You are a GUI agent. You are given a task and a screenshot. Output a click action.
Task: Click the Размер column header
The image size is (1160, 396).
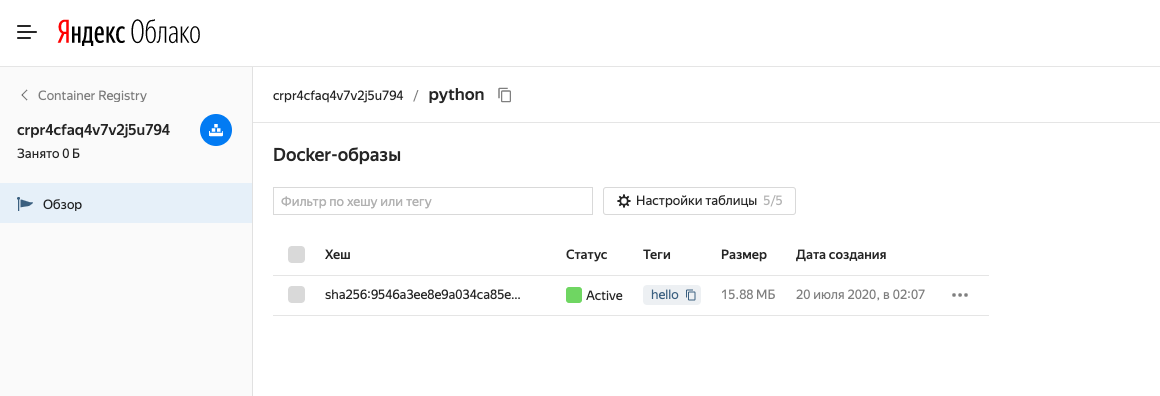[743, 255]
